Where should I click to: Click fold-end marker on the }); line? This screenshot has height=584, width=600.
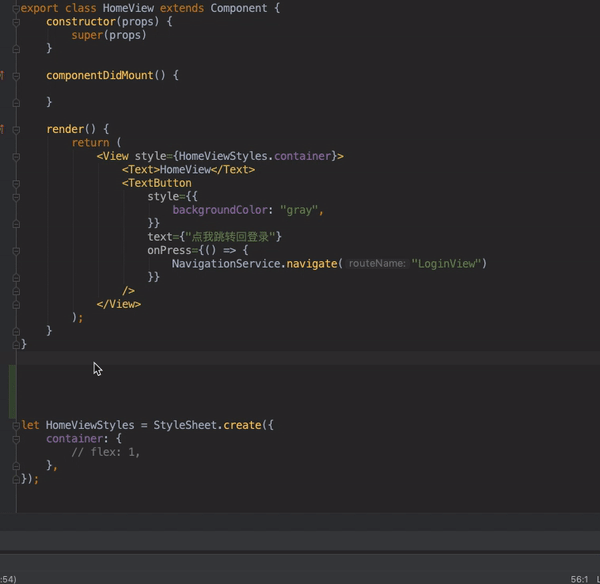coord(16,480)
